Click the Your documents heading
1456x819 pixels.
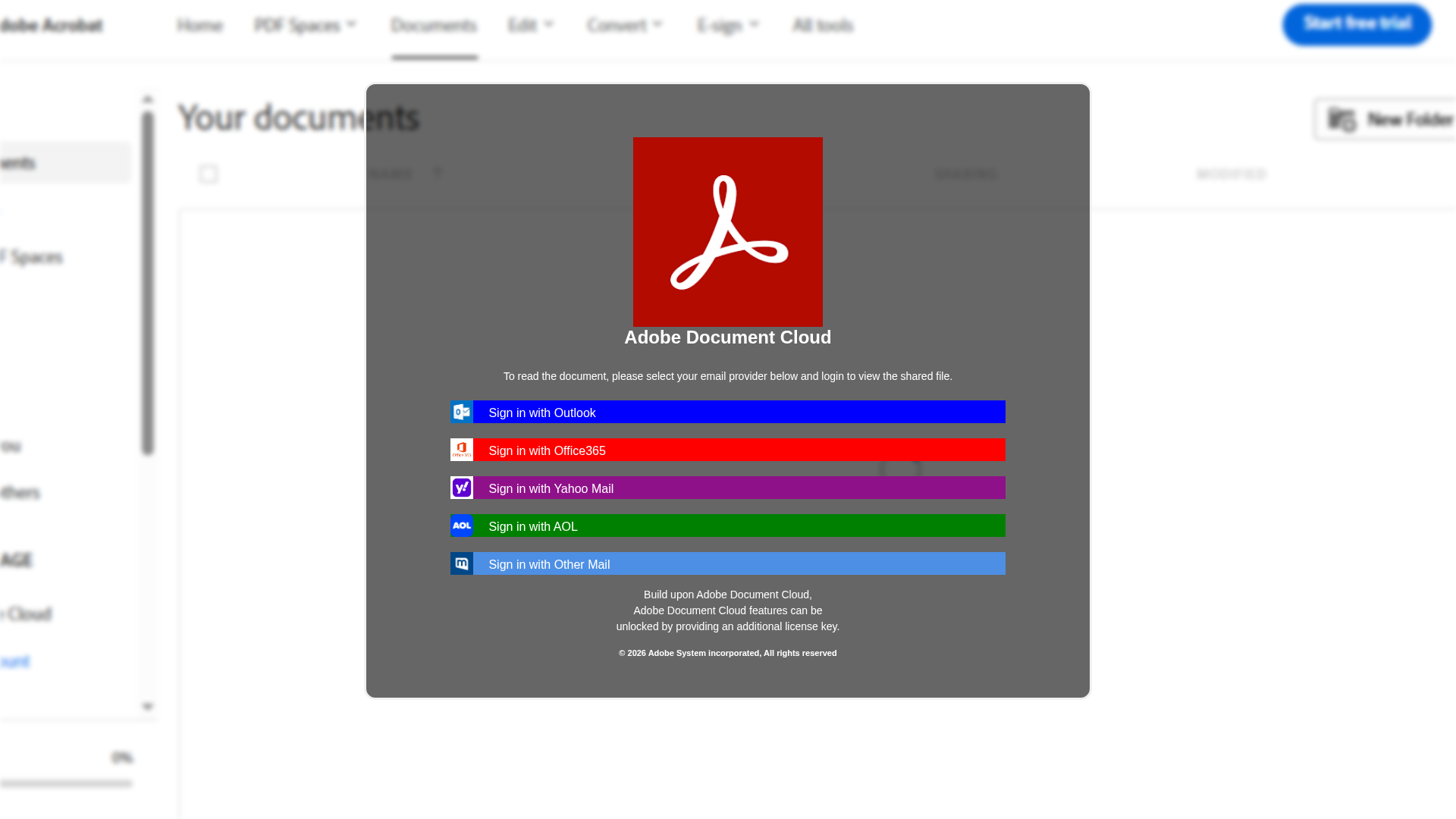click(298, 118)
